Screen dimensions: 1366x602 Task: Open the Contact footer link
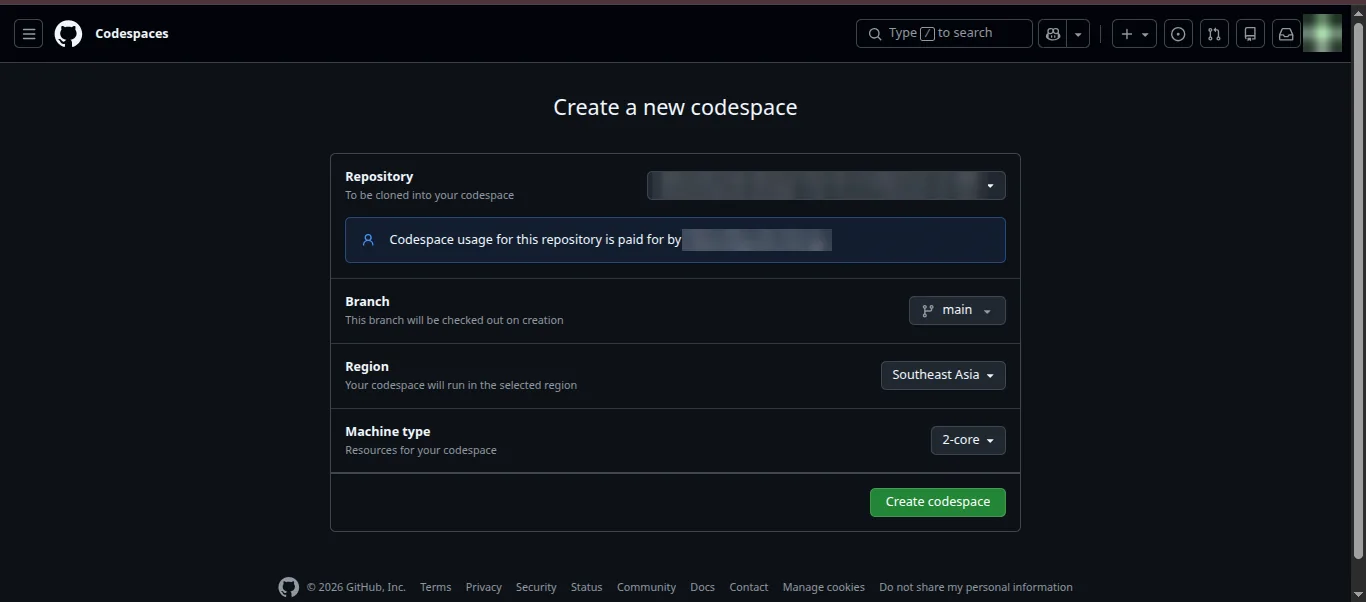pyautogui.click(x=748, y=588)
